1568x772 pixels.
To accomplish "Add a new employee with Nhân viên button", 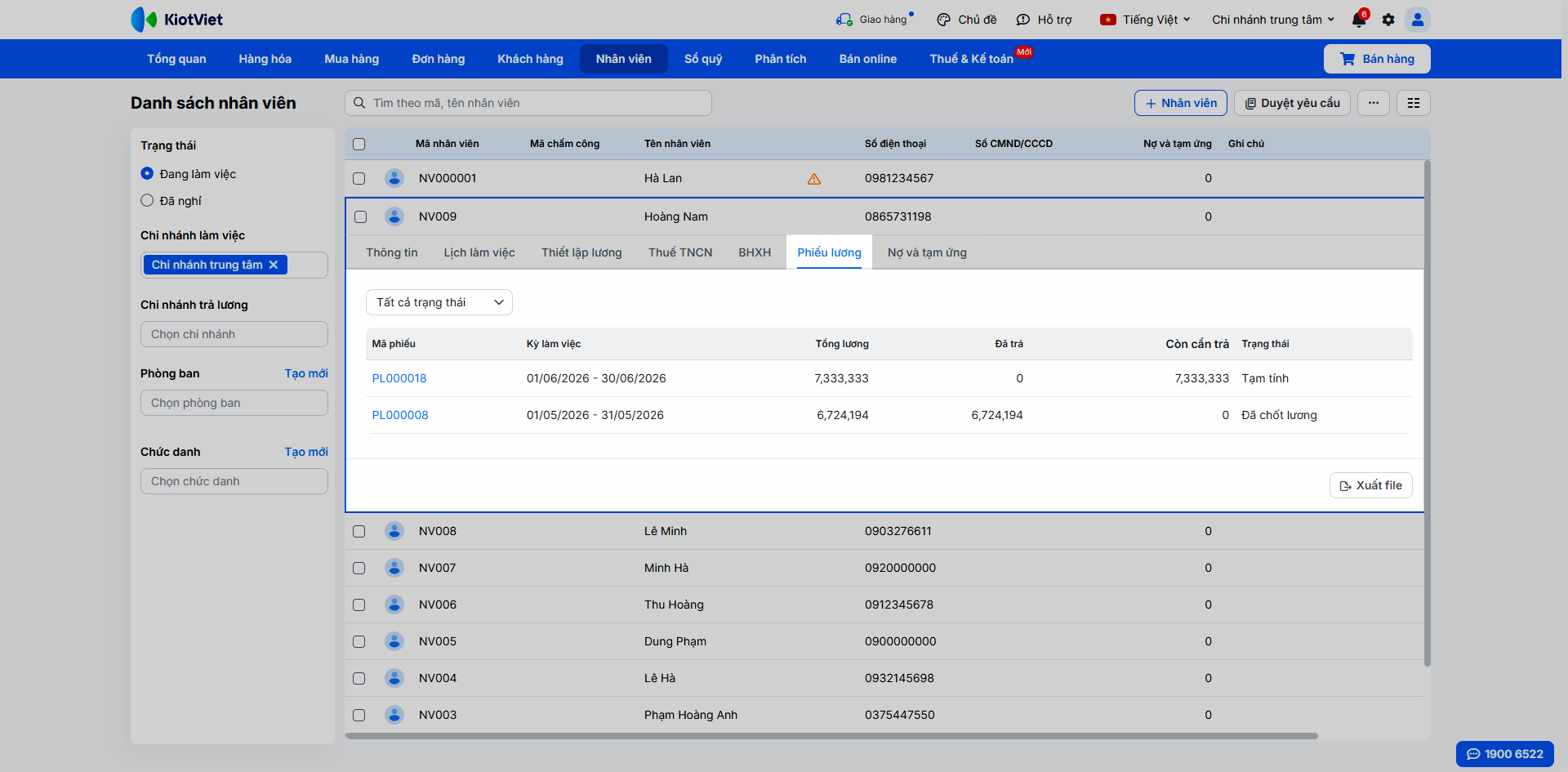I will coord(1181,103).
